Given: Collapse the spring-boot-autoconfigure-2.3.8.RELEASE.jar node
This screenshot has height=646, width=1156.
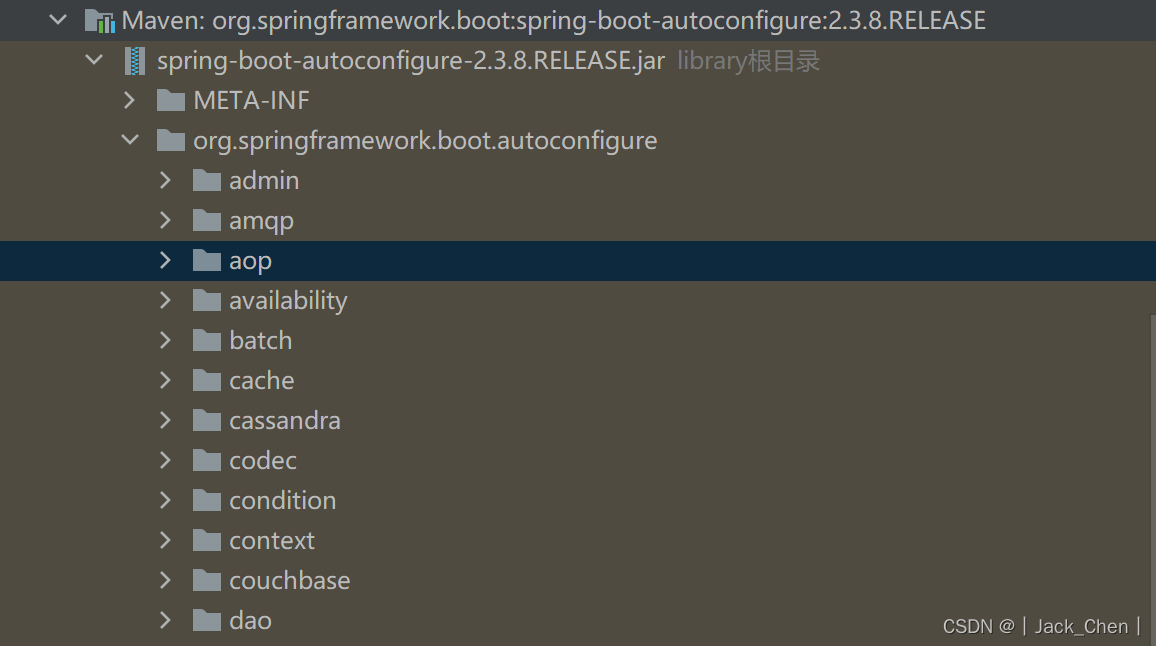Looking at the screenshot, I should [x=94, y=60].
